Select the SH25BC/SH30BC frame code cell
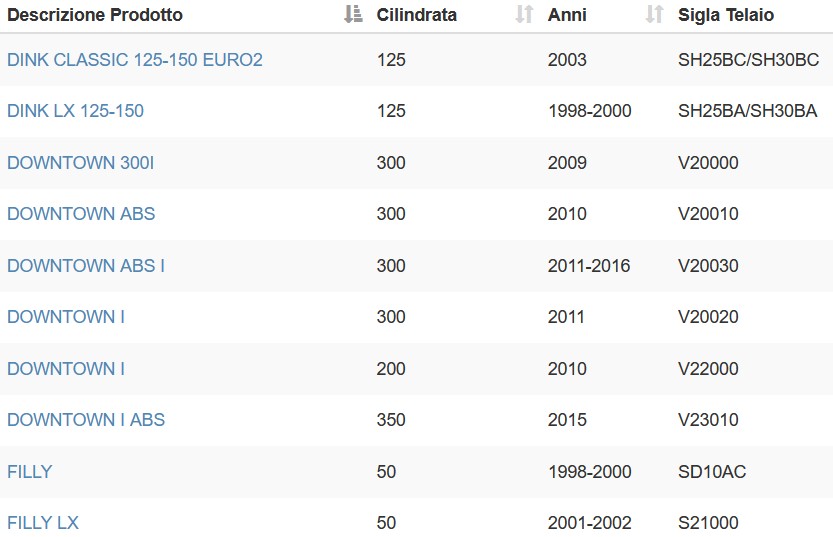 (749, 59)
